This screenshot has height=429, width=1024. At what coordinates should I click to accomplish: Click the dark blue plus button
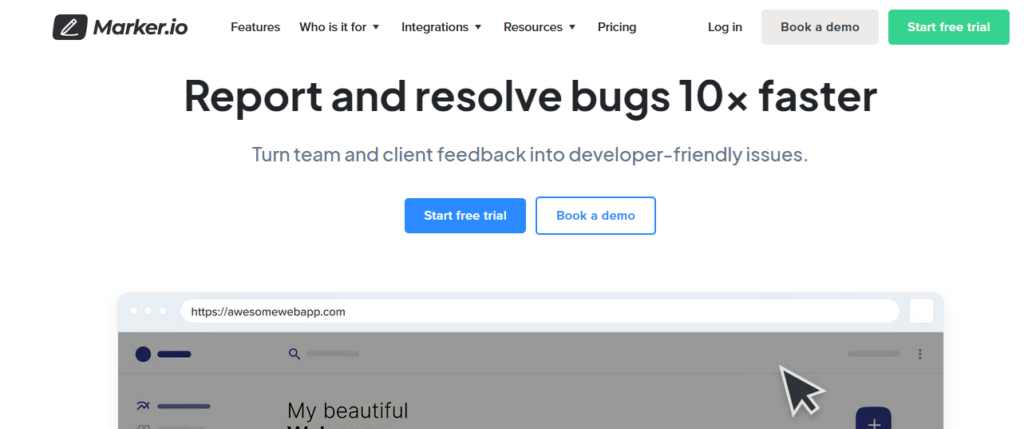(x=873, y=418)
